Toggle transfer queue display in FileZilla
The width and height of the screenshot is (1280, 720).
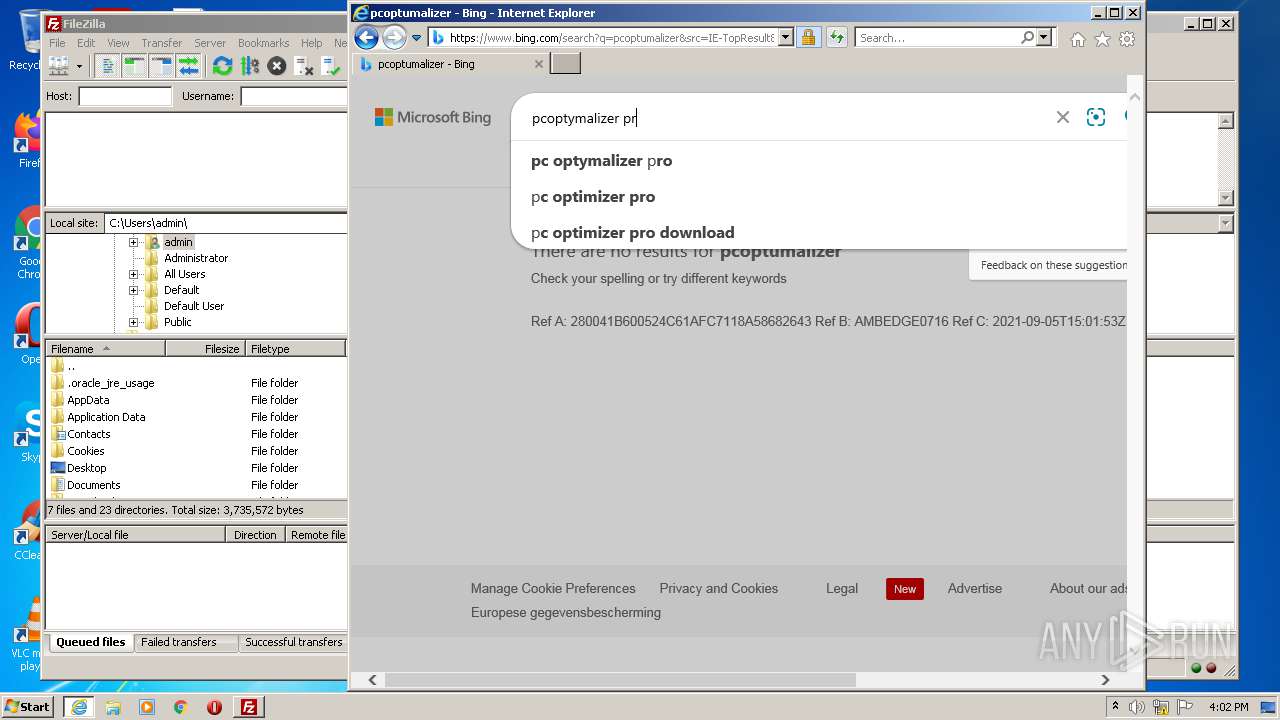(x=188, y=66)
